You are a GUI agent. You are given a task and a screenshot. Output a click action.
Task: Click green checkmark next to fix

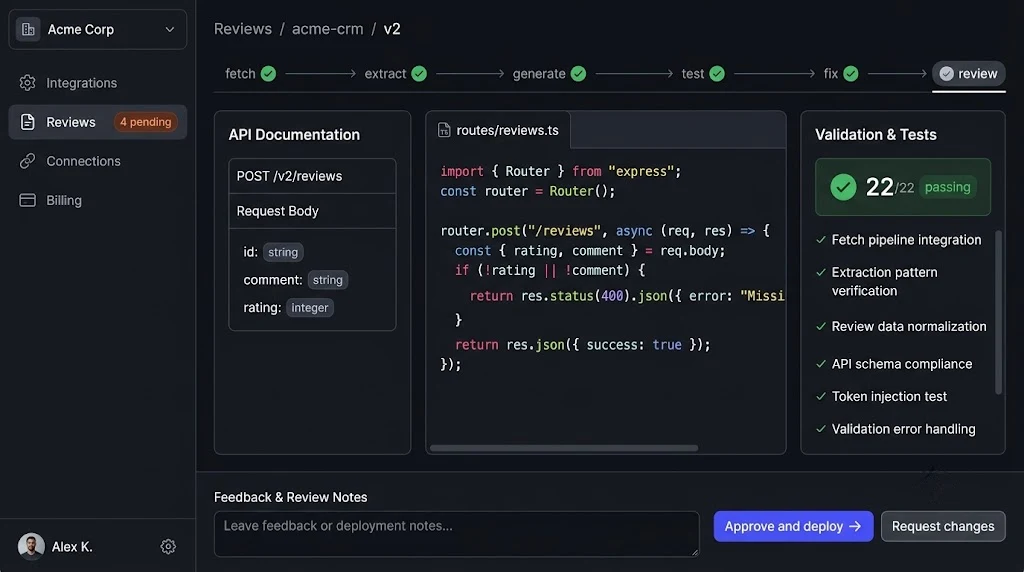tap(851, 74)
